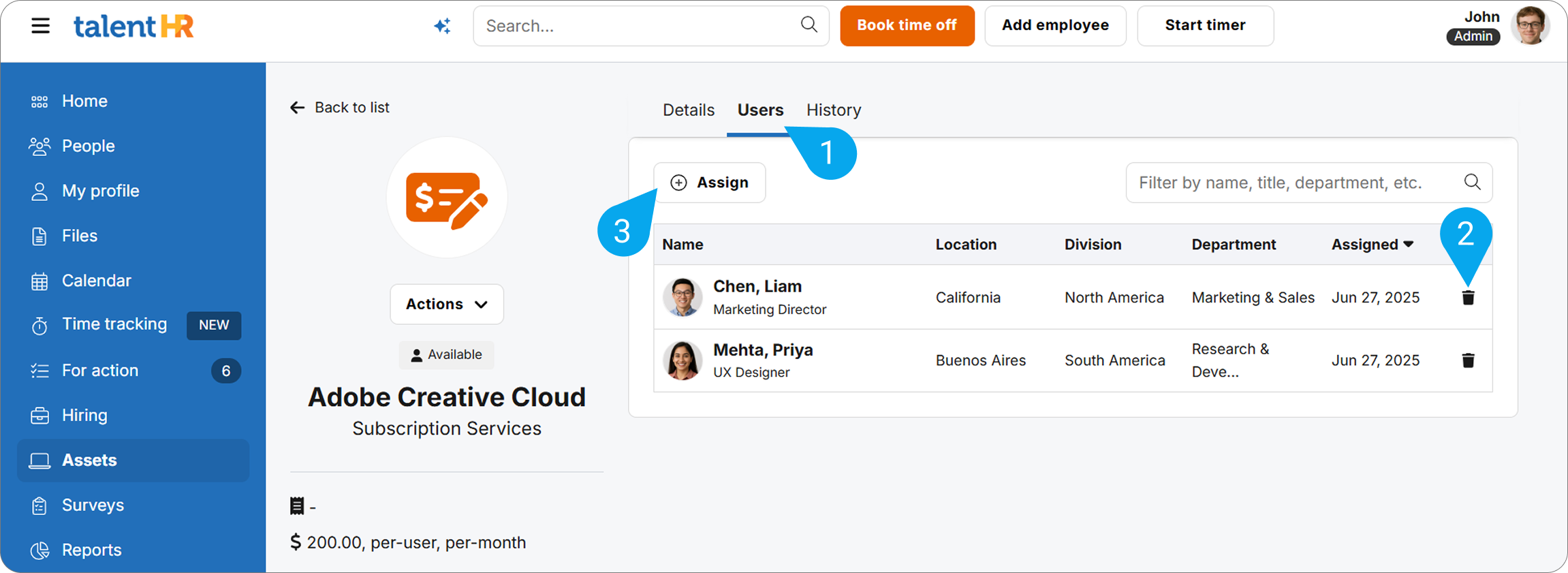The height and width of the screenshot is (573, 1568).
Task: Click the back arrow icon
Action: 297,108
